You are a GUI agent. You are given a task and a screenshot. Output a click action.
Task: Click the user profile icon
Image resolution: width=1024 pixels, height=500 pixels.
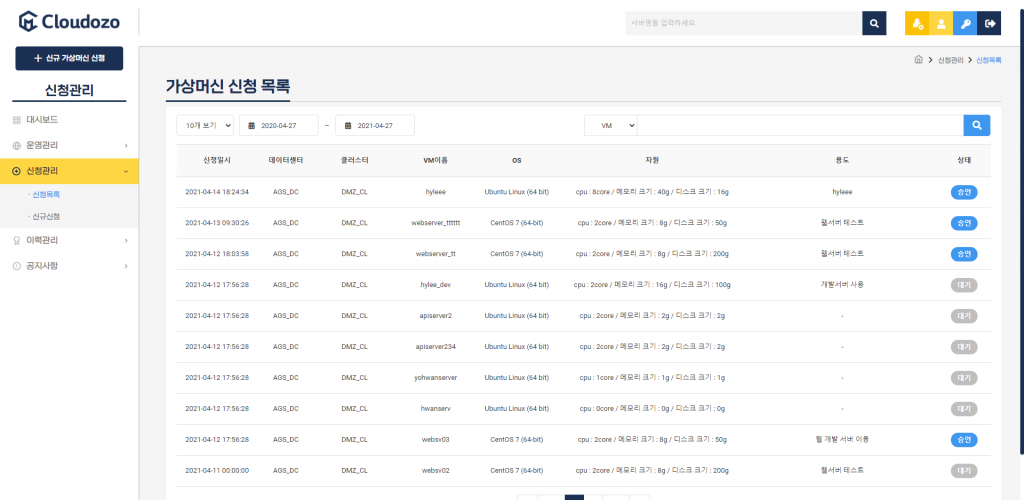(941, 23)
